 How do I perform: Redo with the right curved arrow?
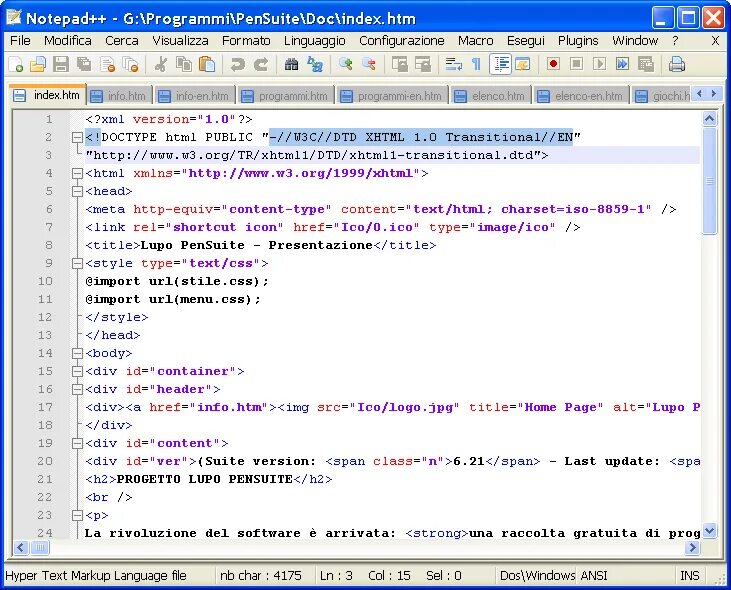(x=261, y=64)
